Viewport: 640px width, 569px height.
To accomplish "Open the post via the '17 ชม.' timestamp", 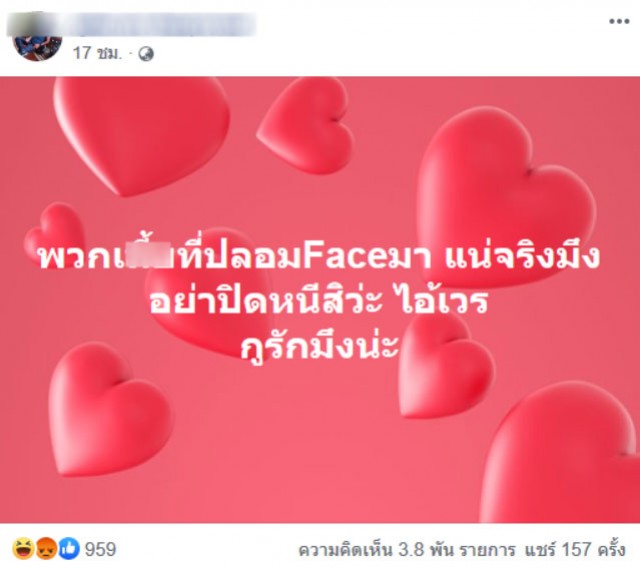I will click(x=97, y=53).
